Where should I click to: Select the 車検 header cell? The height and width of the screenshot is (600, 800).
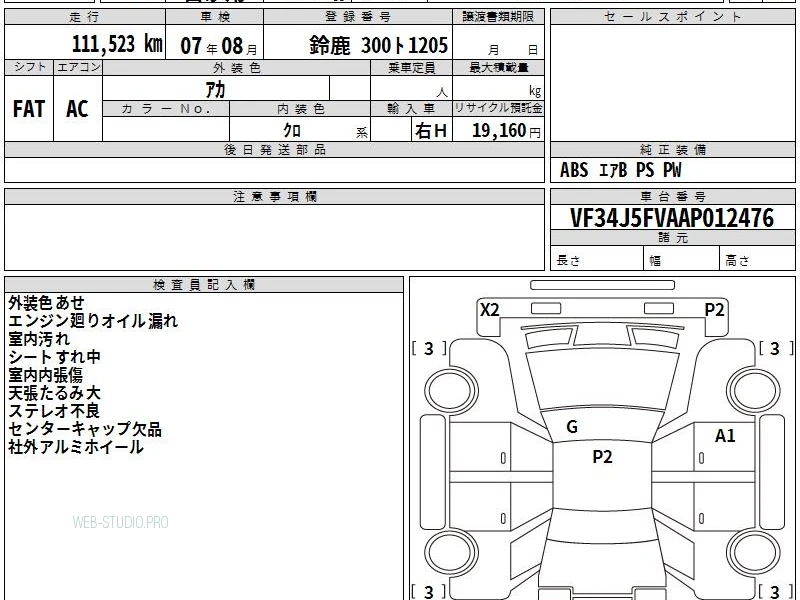click(x=215, y=17)
